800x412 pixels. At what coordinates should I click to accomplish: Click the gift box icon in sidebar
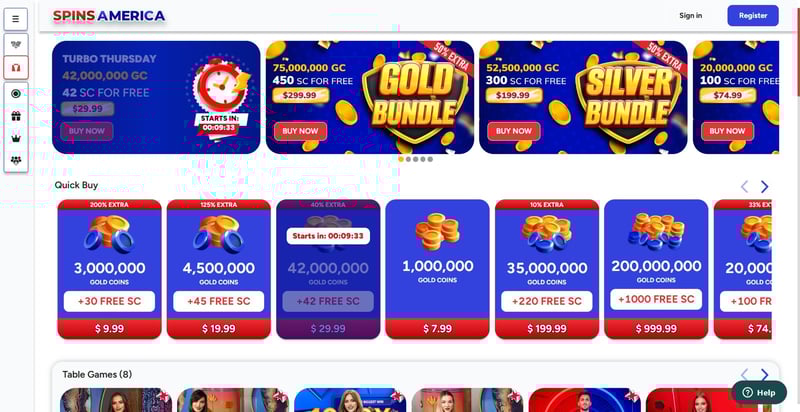[16, 116]
